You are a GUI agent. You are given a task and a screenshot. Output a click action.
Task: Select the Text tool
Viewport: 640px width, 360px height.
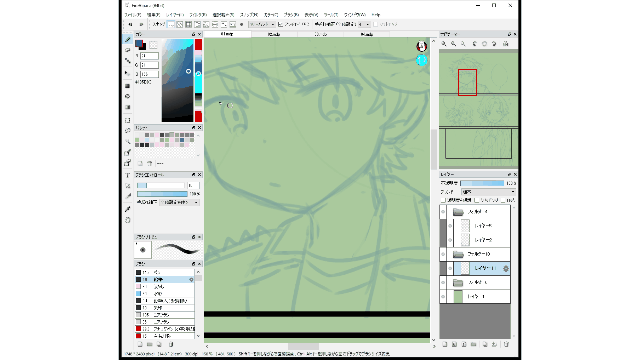[128, 175]
